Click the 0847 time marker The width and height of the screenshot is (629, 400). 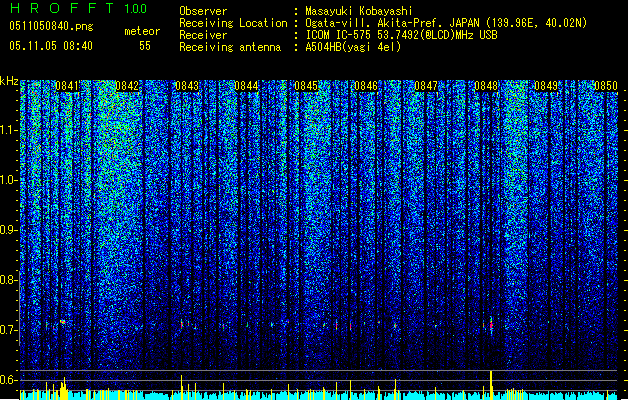[426, 86]
